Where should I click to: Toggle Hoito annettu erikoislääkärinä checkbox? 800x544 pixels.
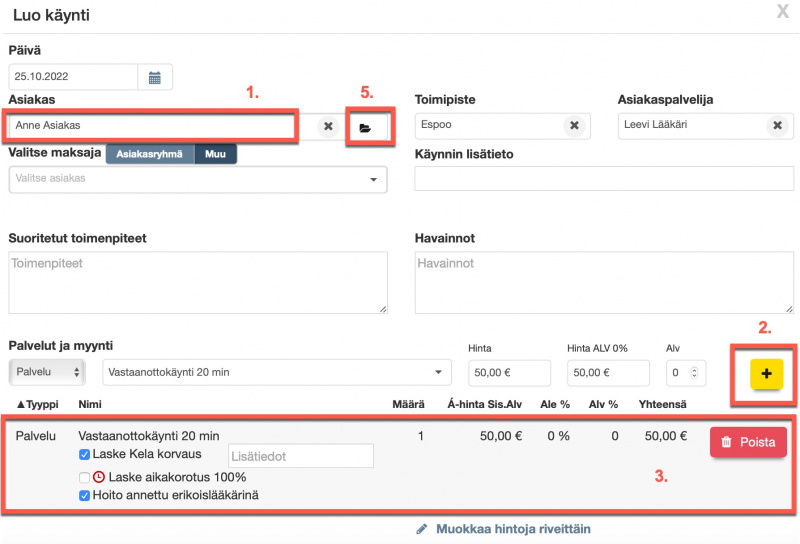pyautogui.click(x=84, y=495)
